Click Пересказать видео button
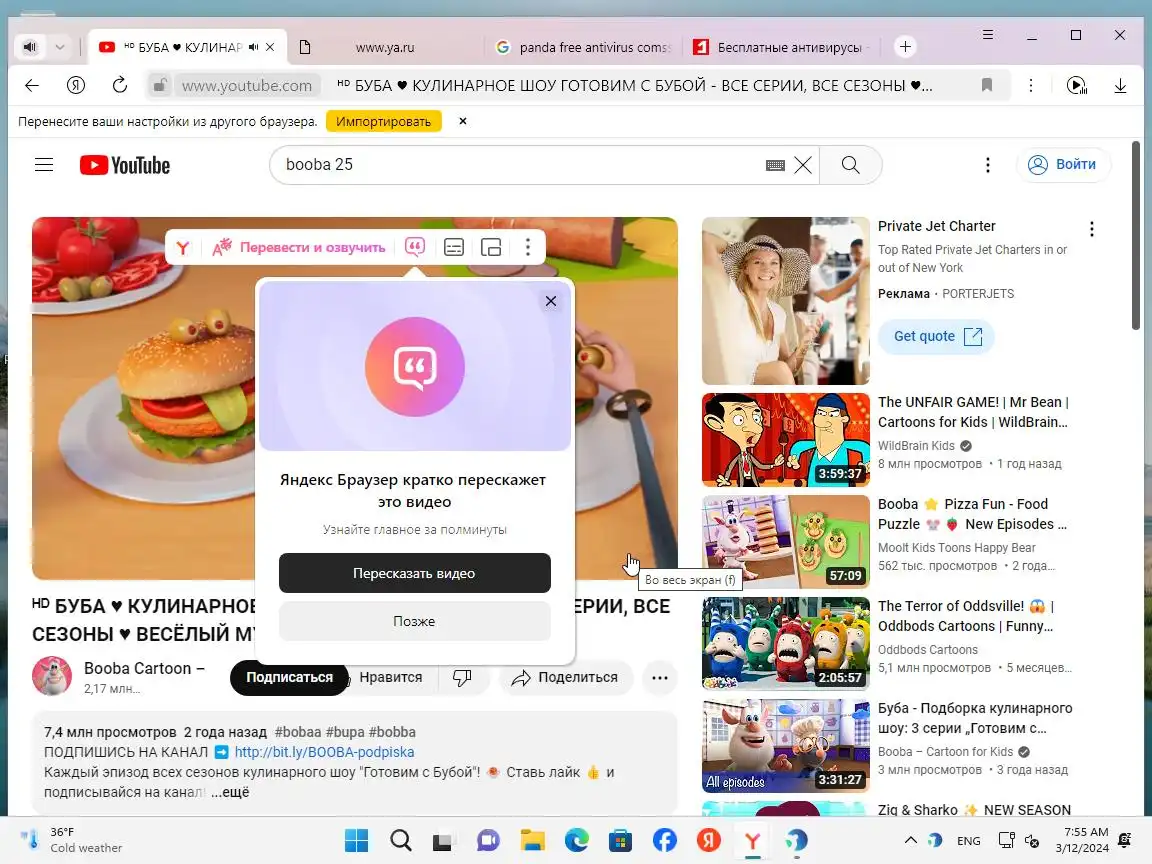 point(414,573)
